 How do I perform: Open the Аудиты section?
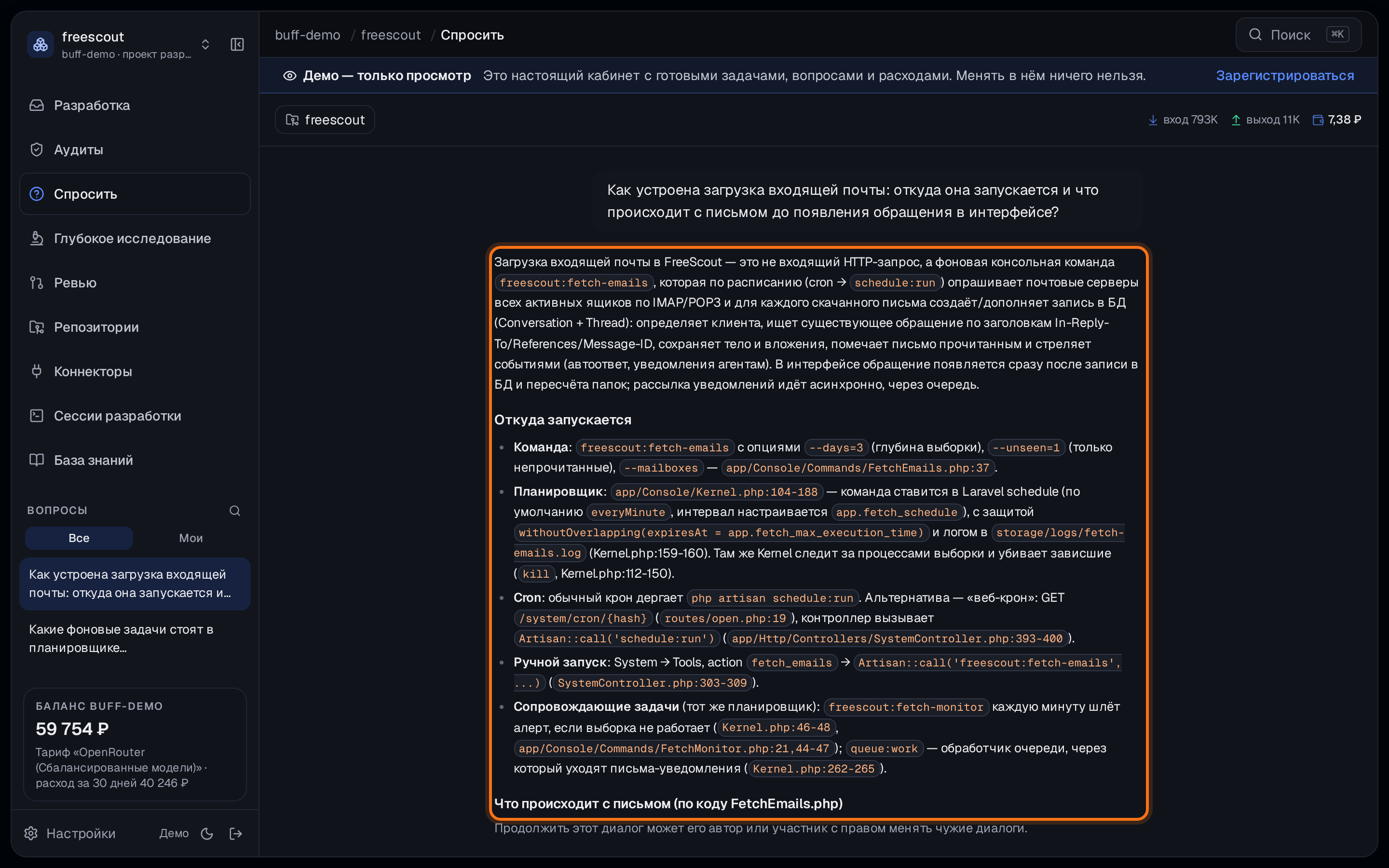point(135,150)
